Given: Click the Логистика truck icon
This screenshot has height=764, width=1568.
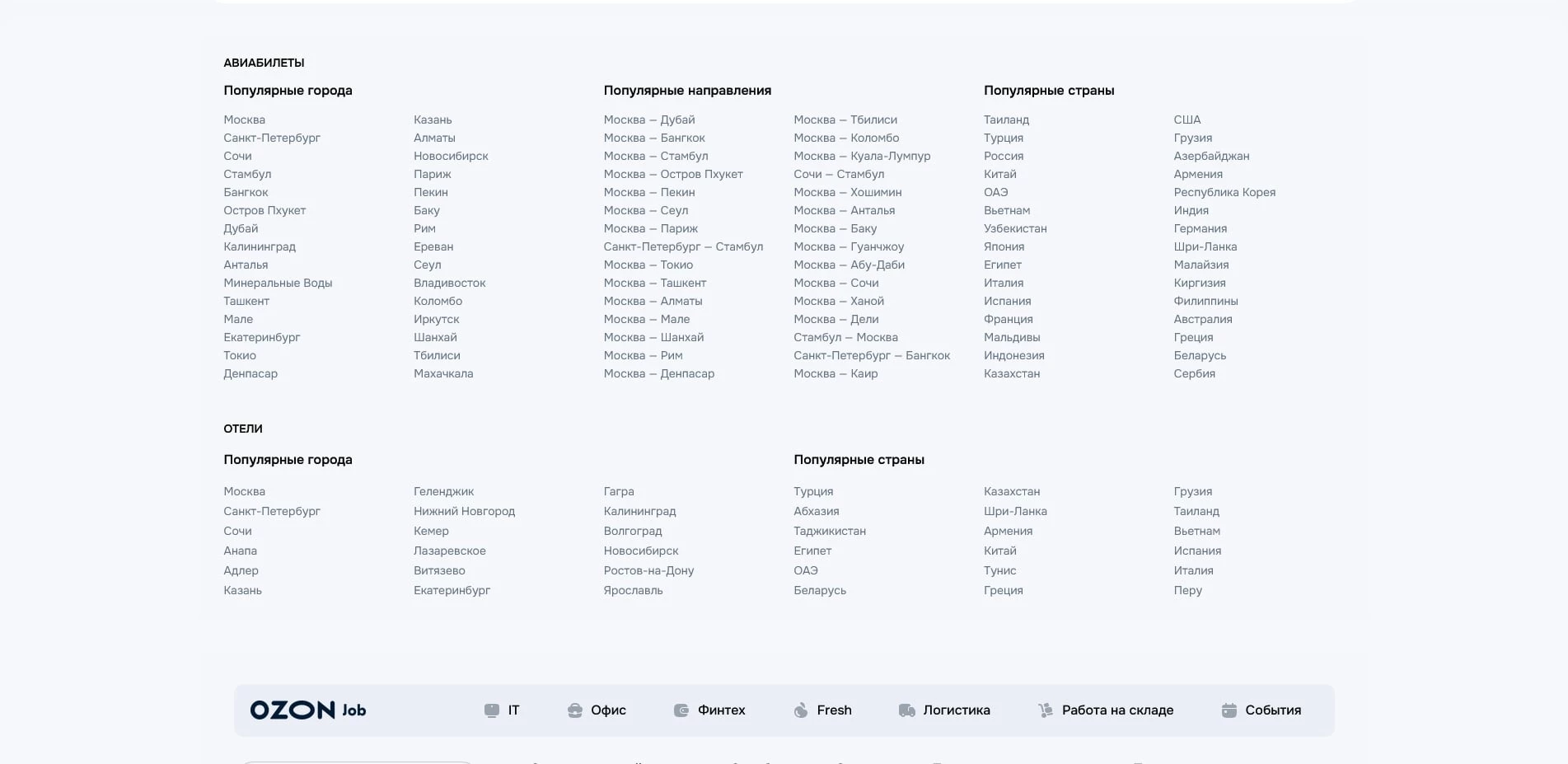Looking at the screenshot, I should click(x=906, y=710).
